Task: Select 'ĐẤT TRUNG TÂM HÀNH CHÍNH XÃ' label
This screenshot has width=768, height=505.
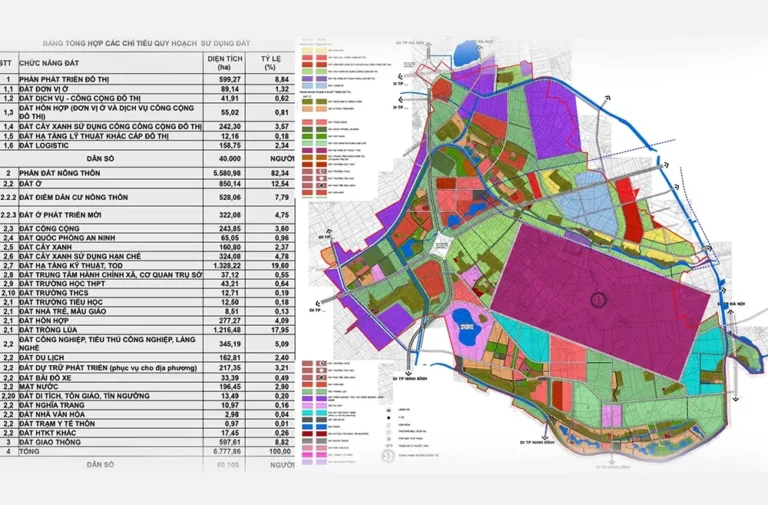Action: click(111, 275)
